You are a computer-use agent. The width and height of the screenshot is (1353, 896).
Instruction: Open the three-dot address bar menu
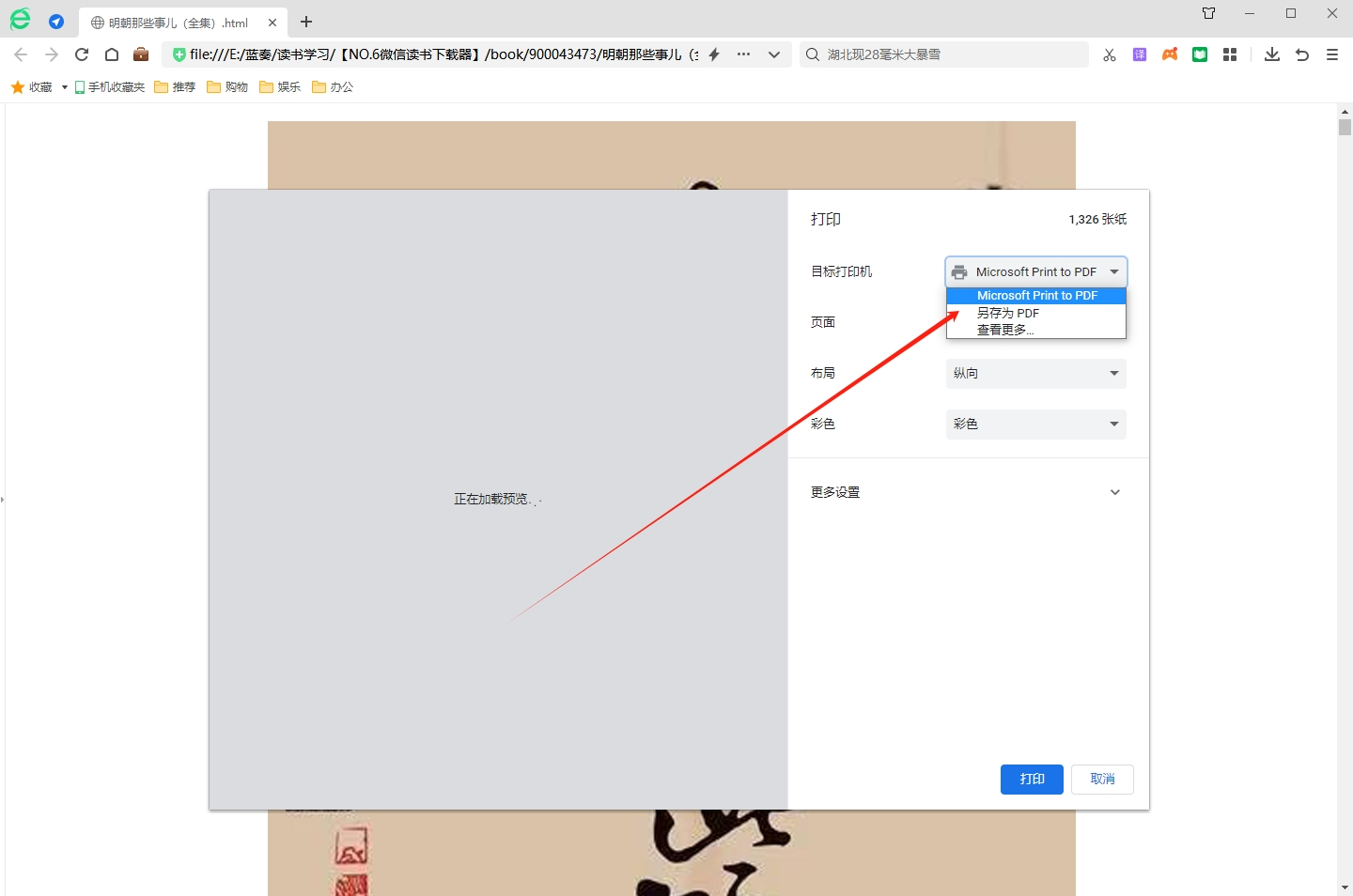tap(743, 54)
